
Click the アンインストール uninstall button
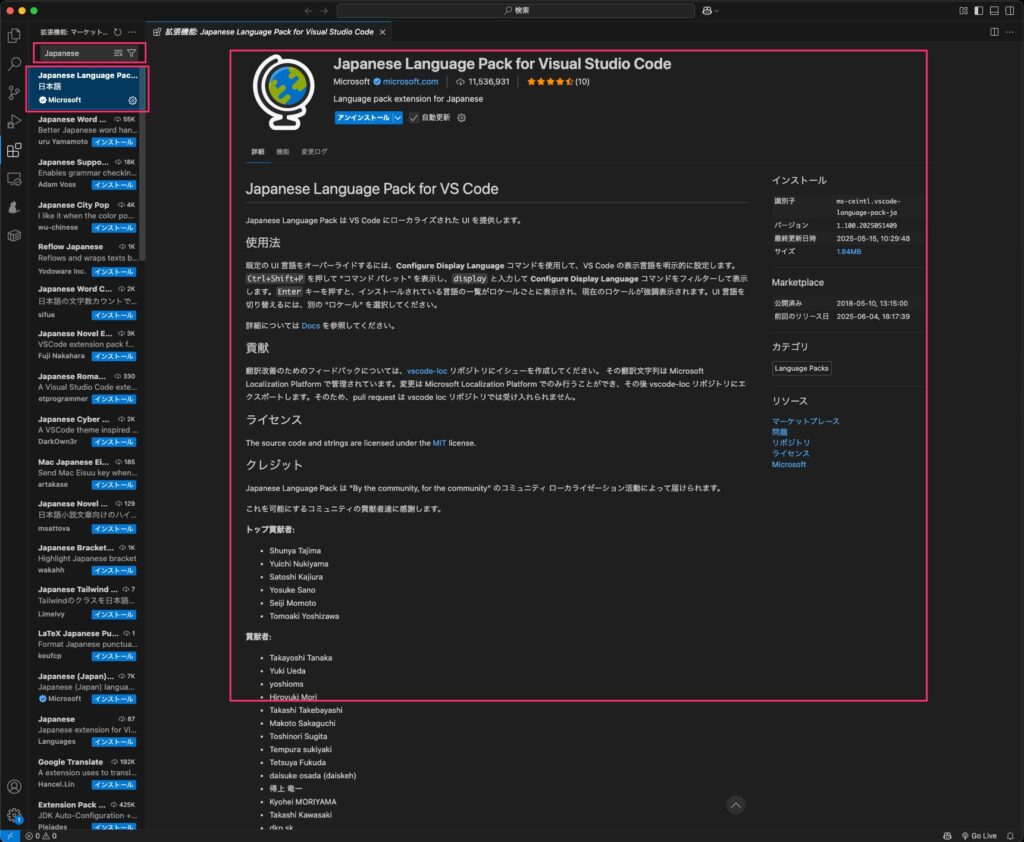point(364,118)
